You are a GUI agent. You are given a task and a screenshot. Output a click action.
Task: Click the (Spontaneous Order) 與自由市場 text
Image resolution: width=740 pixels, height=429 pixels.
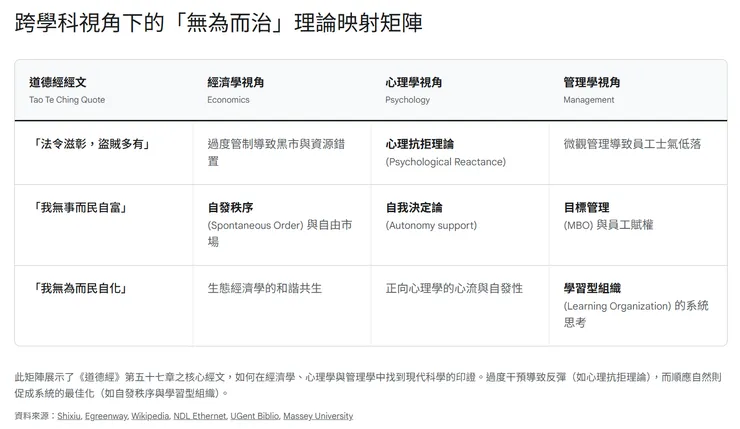click(279, 233)
